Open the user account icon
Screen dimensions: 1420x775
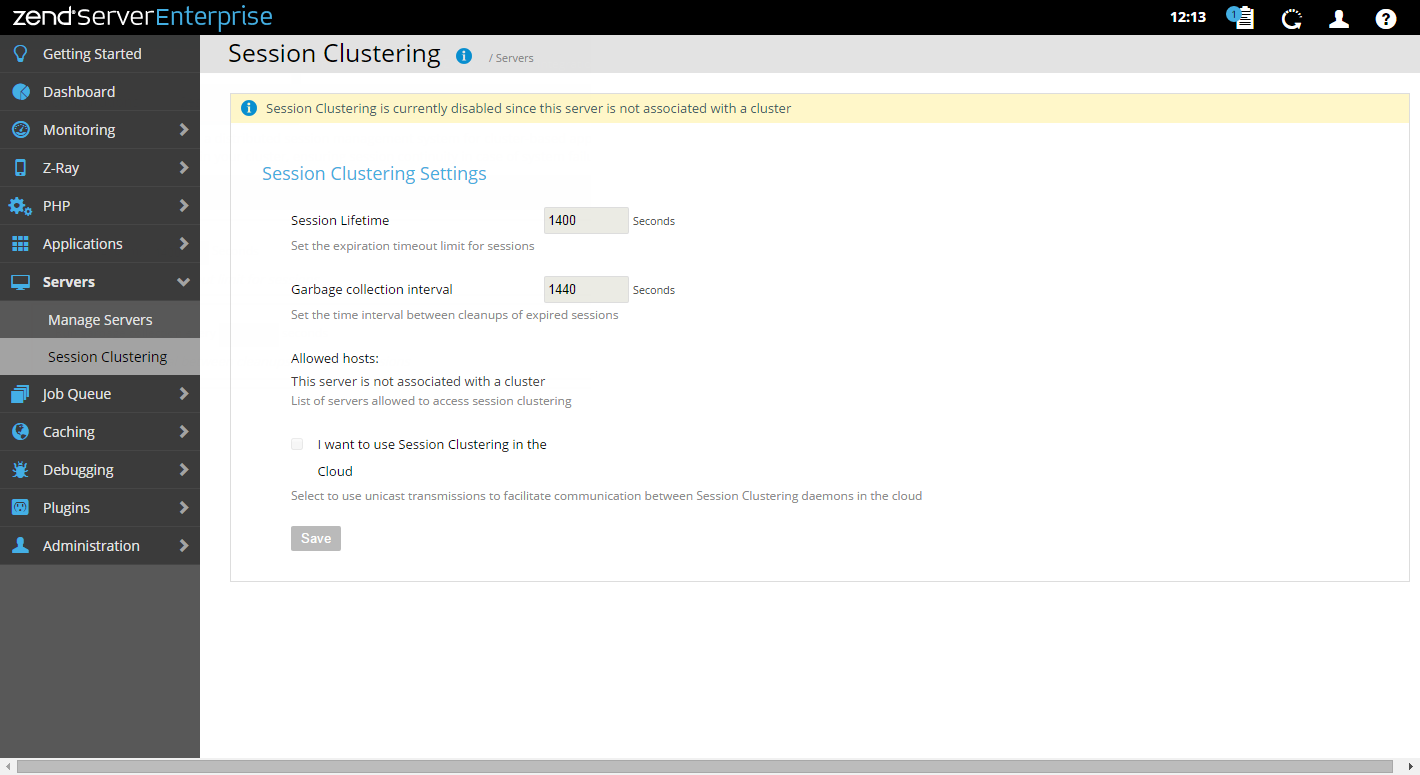1339,18
